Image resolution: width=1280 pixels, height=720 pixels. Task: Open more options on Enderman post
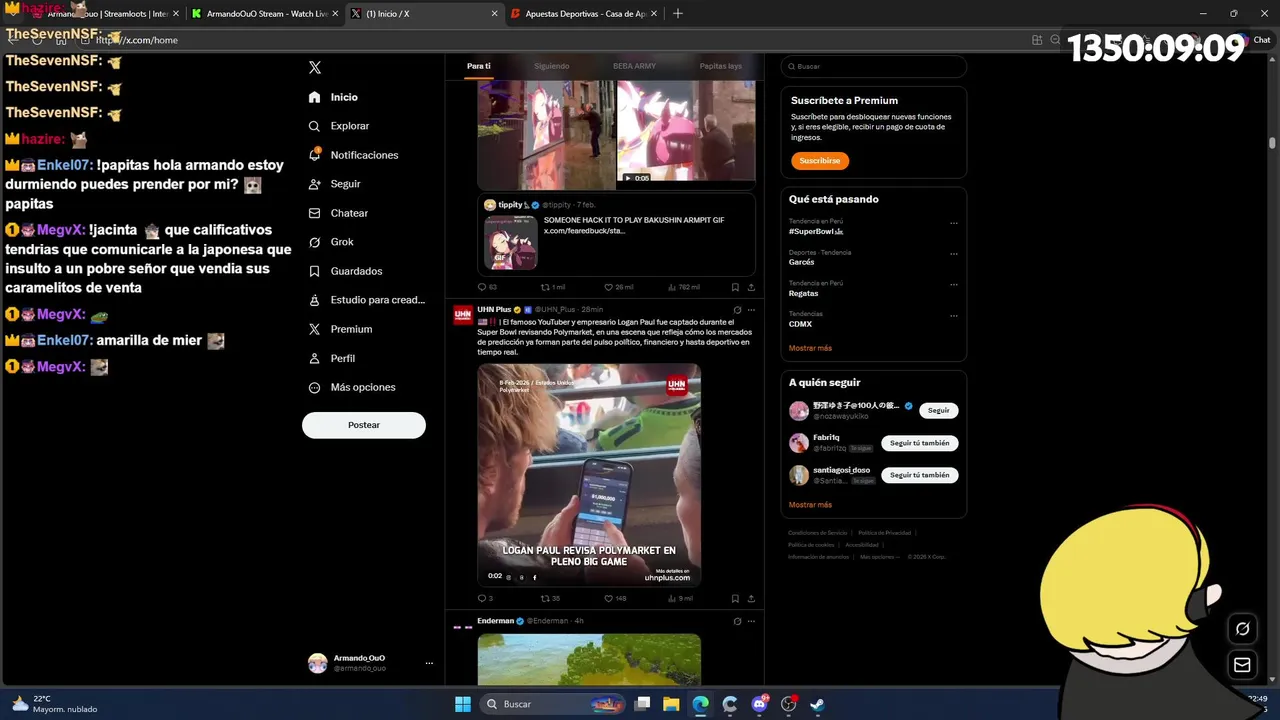point(751,621)
